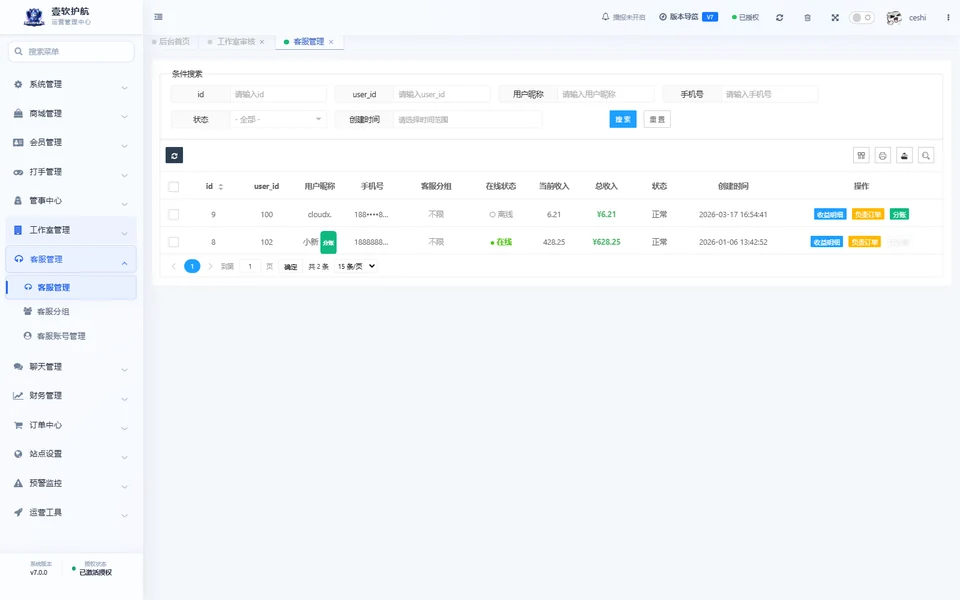Click the table refresh icon button
This screenshot has width=960, height=600.
(174, 156)
